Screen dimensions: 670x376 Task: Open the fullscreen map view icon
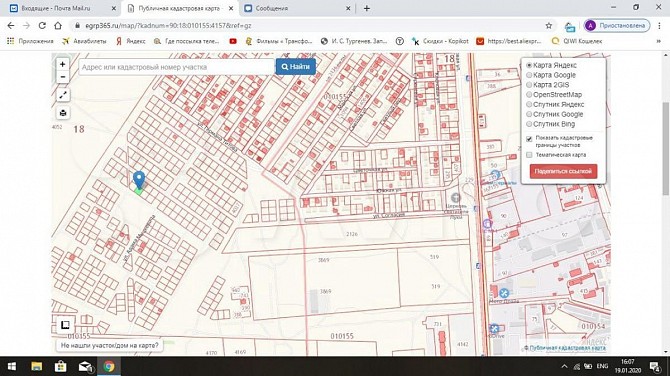(63, 95)
